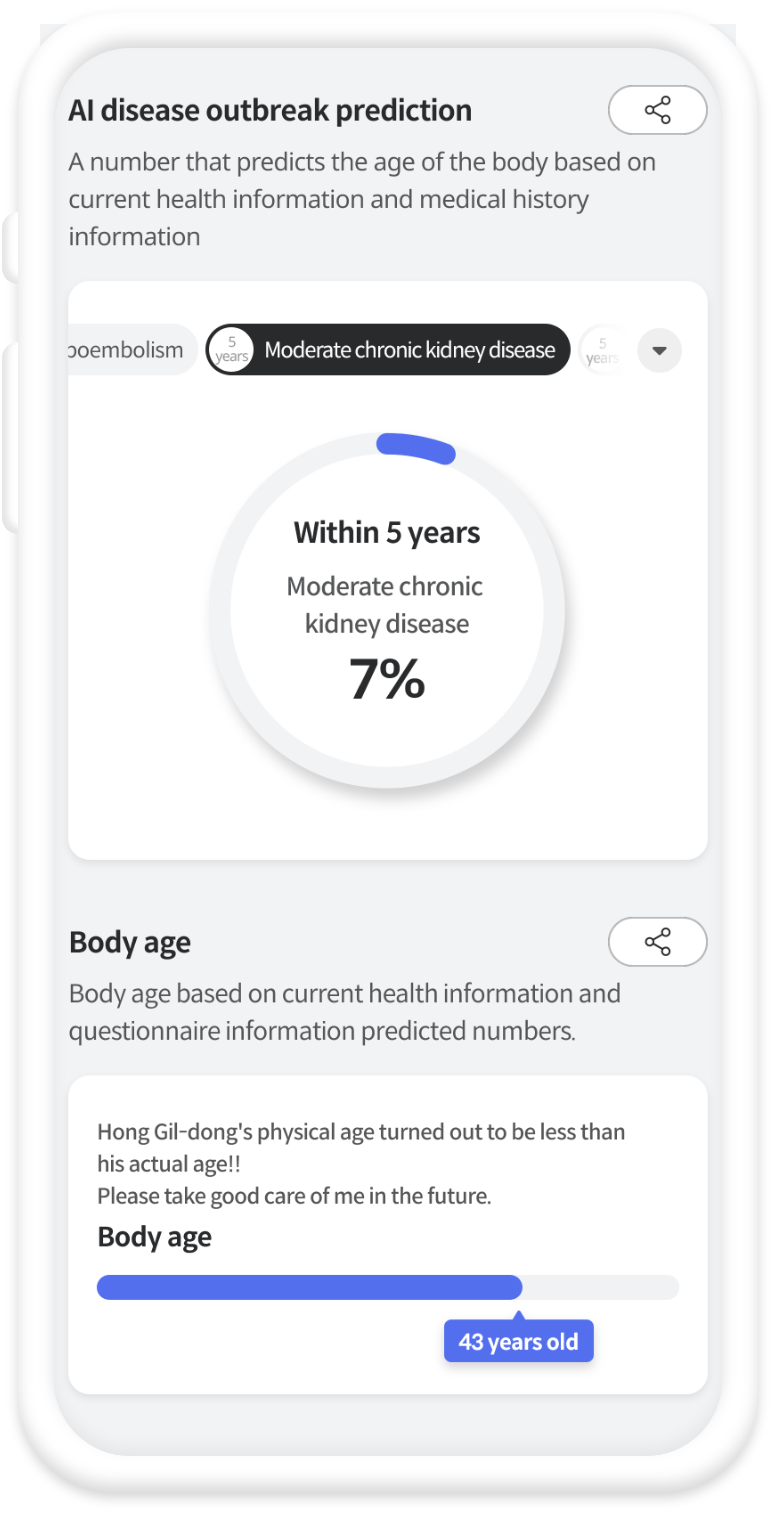Switch to the thromboembolism tab
Screen dimensions: 776x1516
tap(132, 350)
